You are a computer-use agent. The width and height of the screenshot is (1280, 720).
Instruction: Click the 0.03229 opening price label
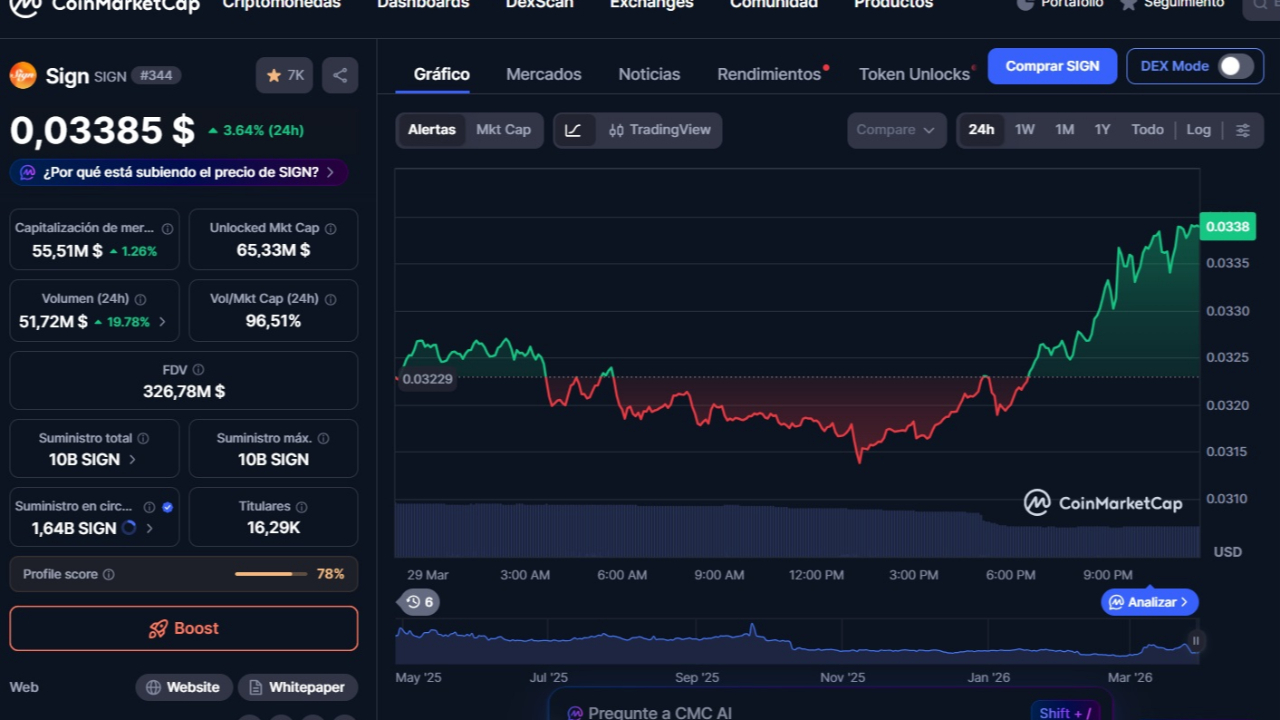[427, 379]
